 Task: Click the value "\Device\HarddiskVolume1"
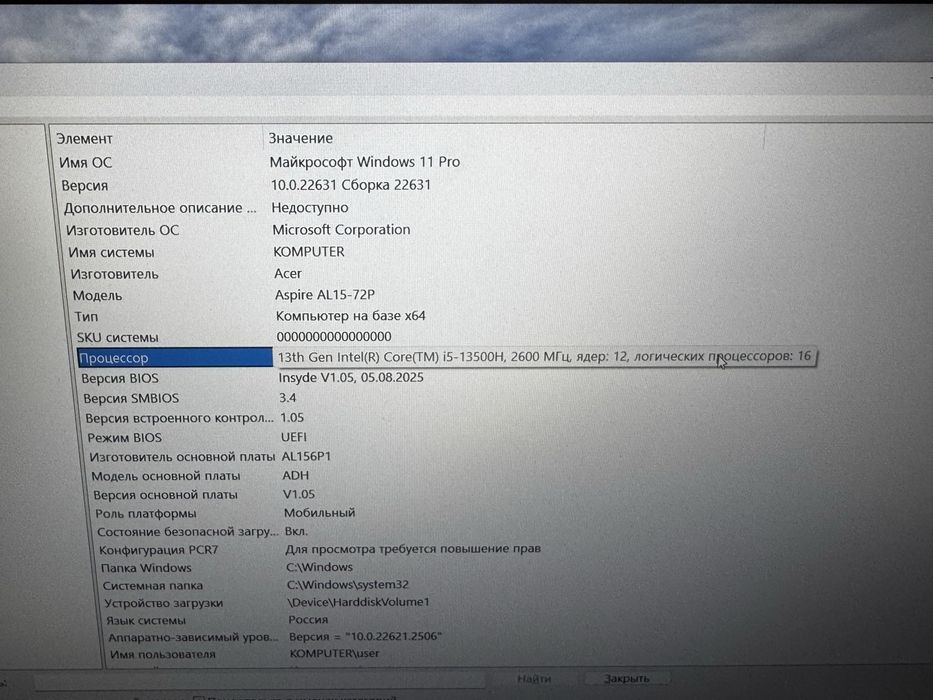tap(358, 602)
